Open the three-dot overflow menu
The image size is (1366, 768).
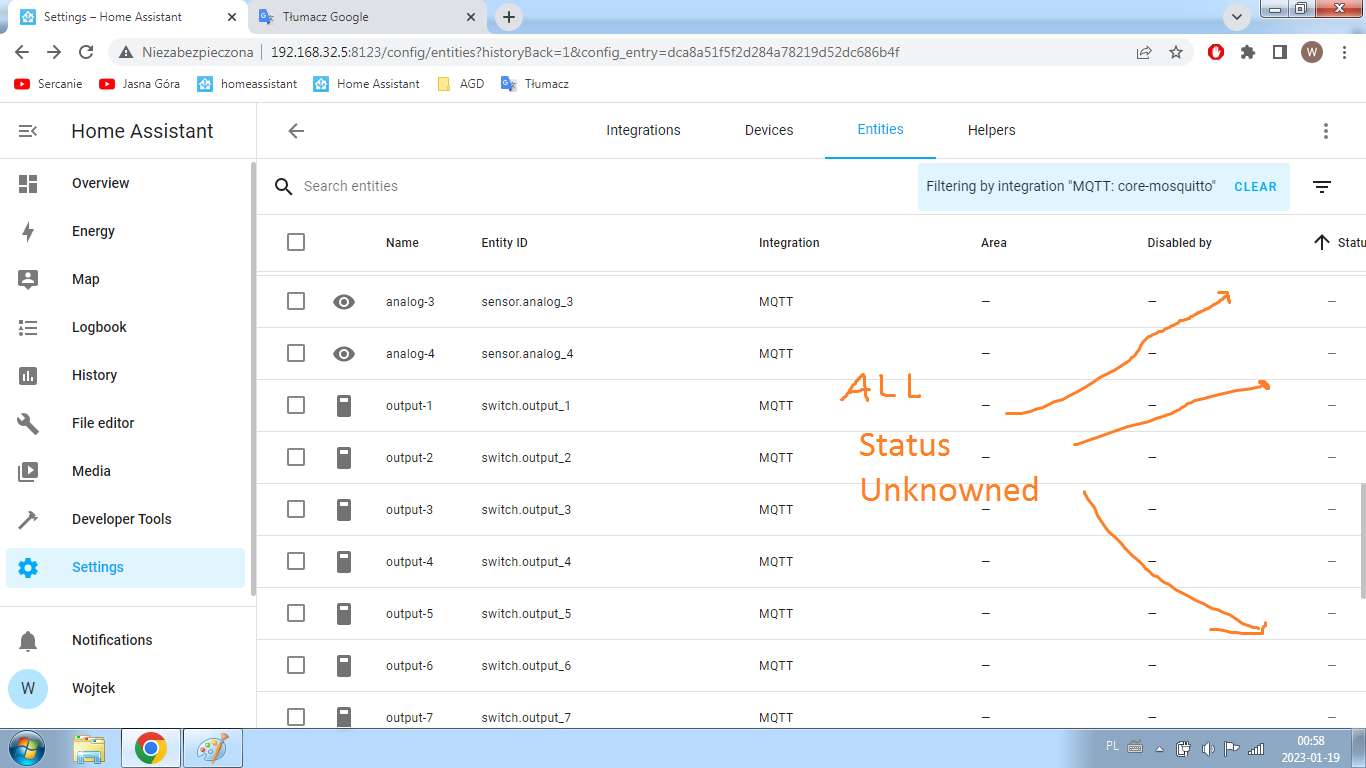pos(1326,131)
